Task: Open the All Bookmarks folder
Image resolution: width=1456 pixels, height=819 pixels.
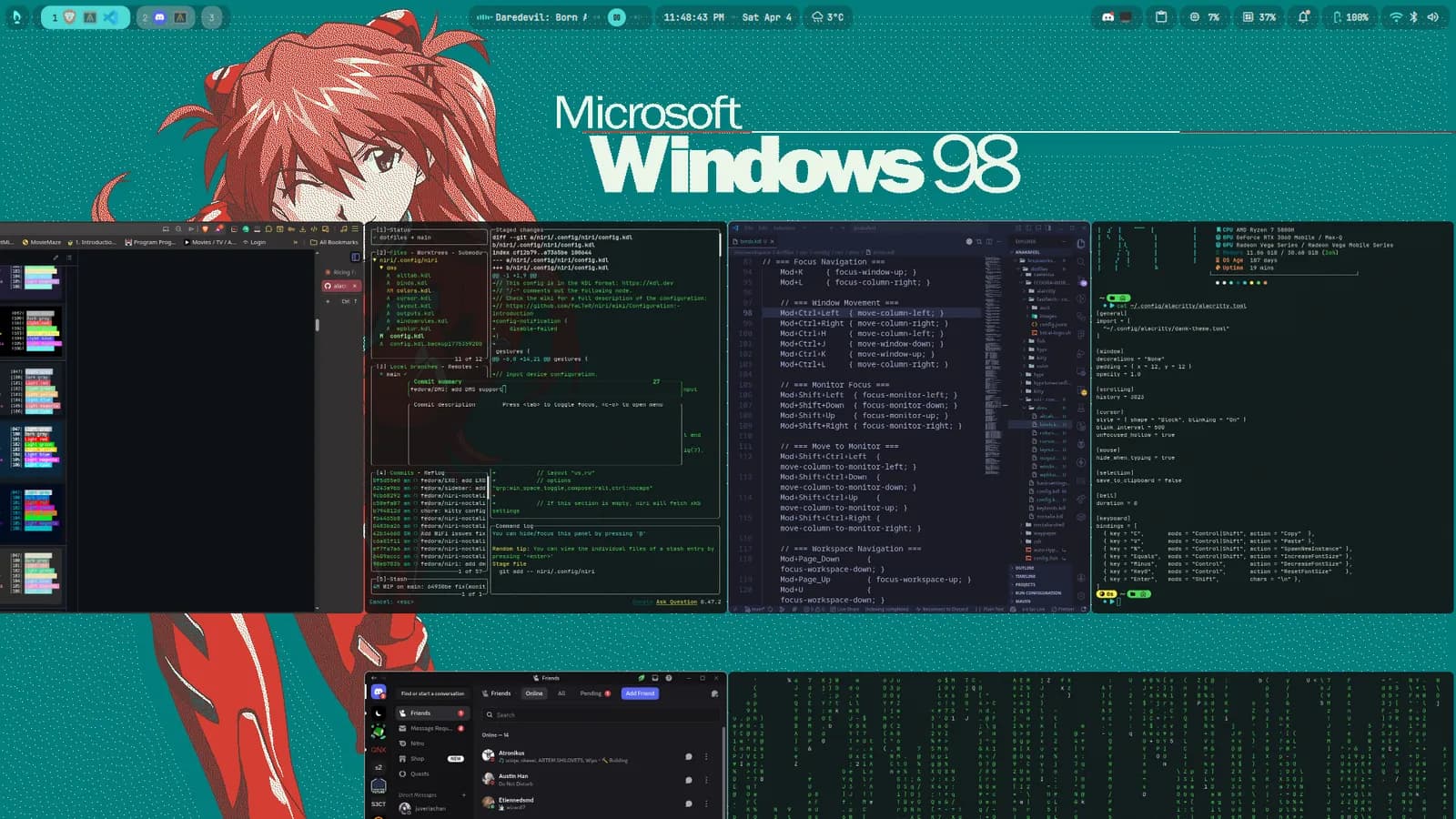Action: [334, 242]
